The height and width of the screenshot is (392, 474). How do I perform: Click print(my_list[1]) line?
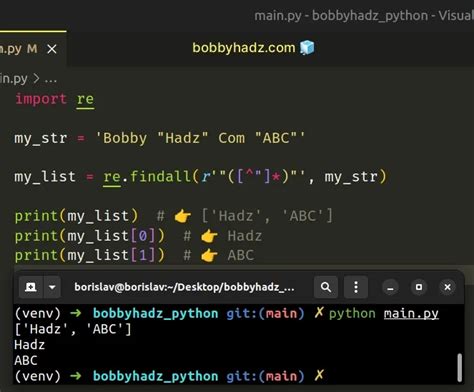[89, 255]
